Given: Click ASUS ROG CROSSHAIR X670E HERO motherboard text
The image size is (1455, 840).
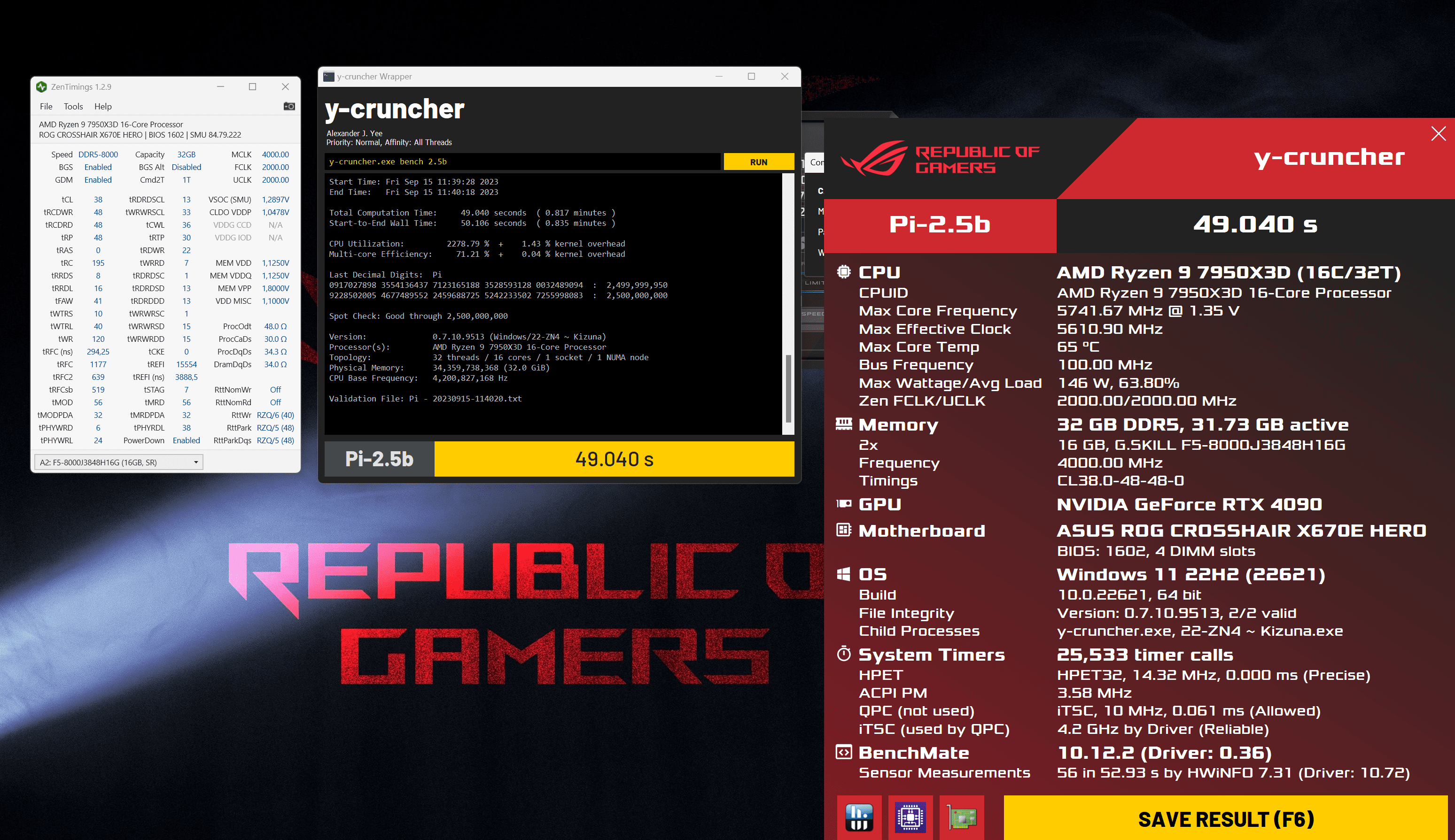Looking at the screenshot, I should [x=1241, y=531].
